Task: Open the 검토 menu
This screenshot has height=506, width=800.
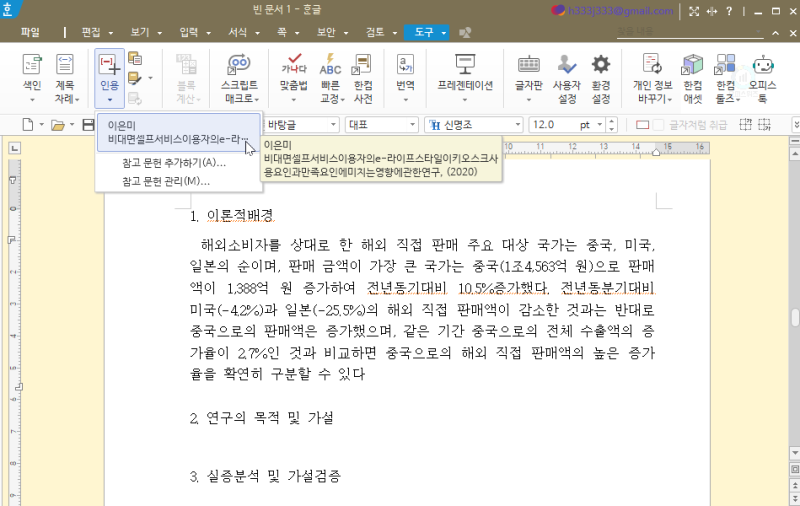Action: 375,32
